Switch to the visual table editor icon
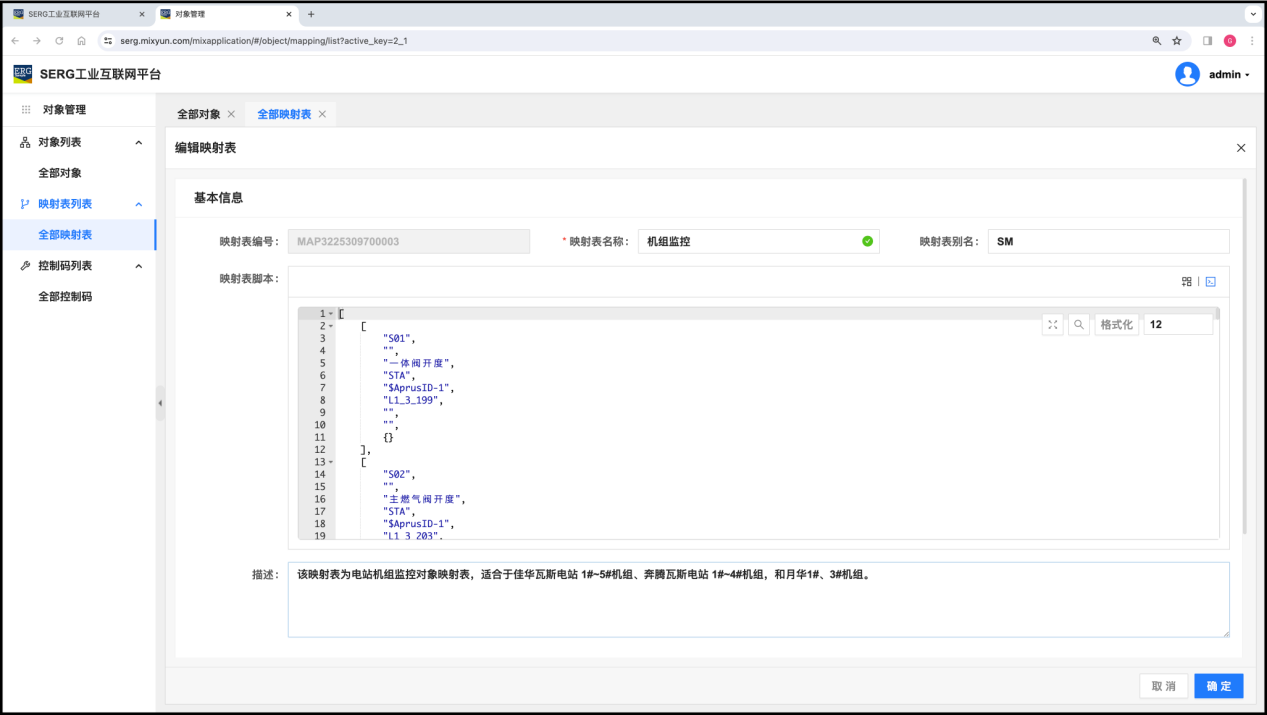The height and width of the screenshot is (715, 1267). click(1187, 282)
